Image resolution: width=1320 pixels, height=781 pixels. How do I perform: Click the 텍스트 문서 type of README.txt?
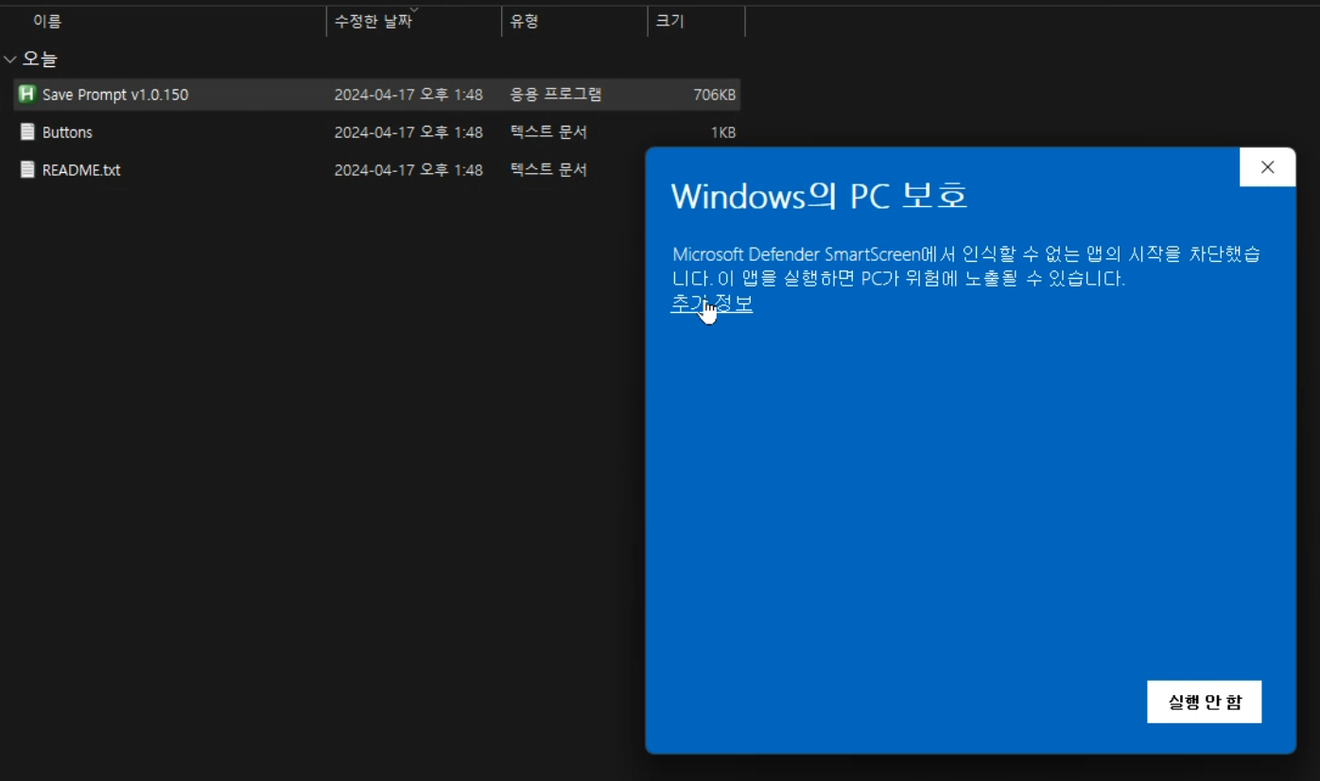pyautogui.click(x=548, y=170)
